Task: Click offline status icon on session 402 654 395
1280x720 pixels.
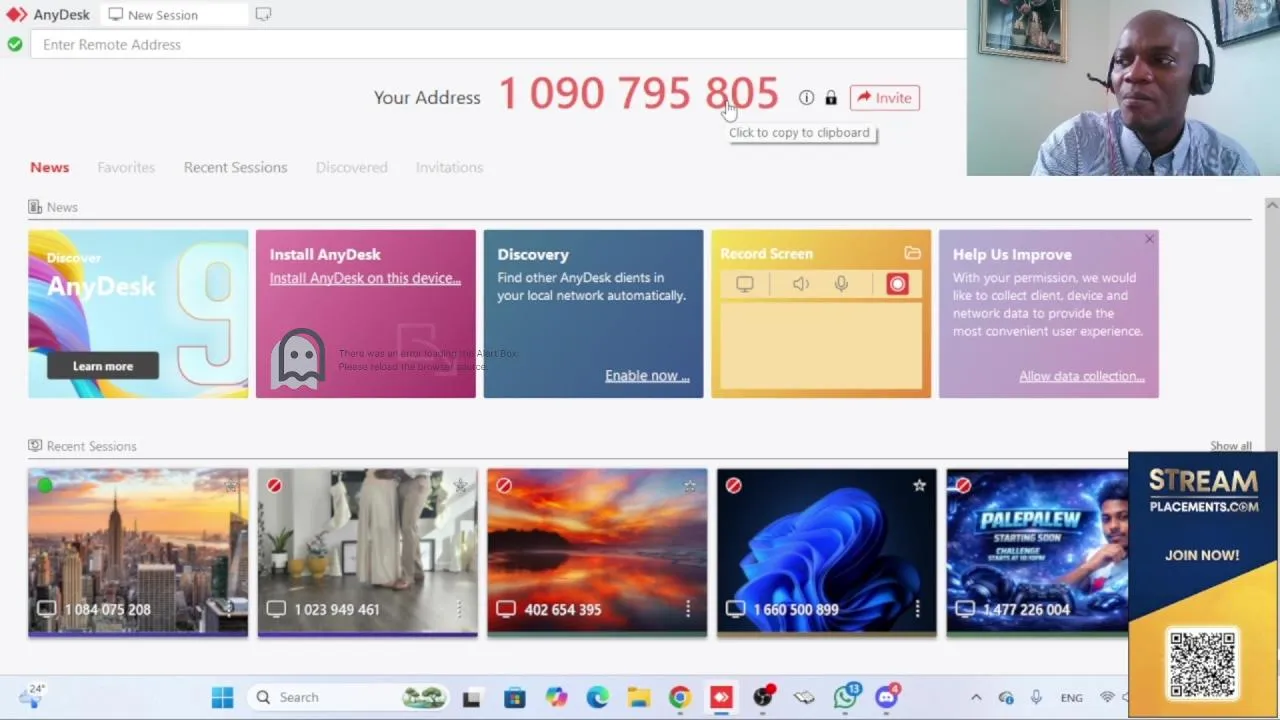Action: point(504,486)
